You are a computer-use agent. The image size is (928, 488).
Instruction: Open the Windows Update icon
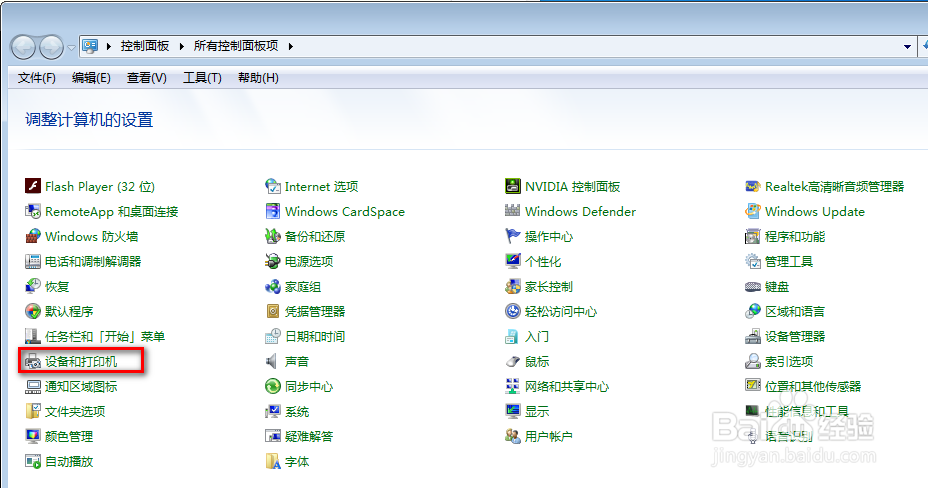[752, 211]
